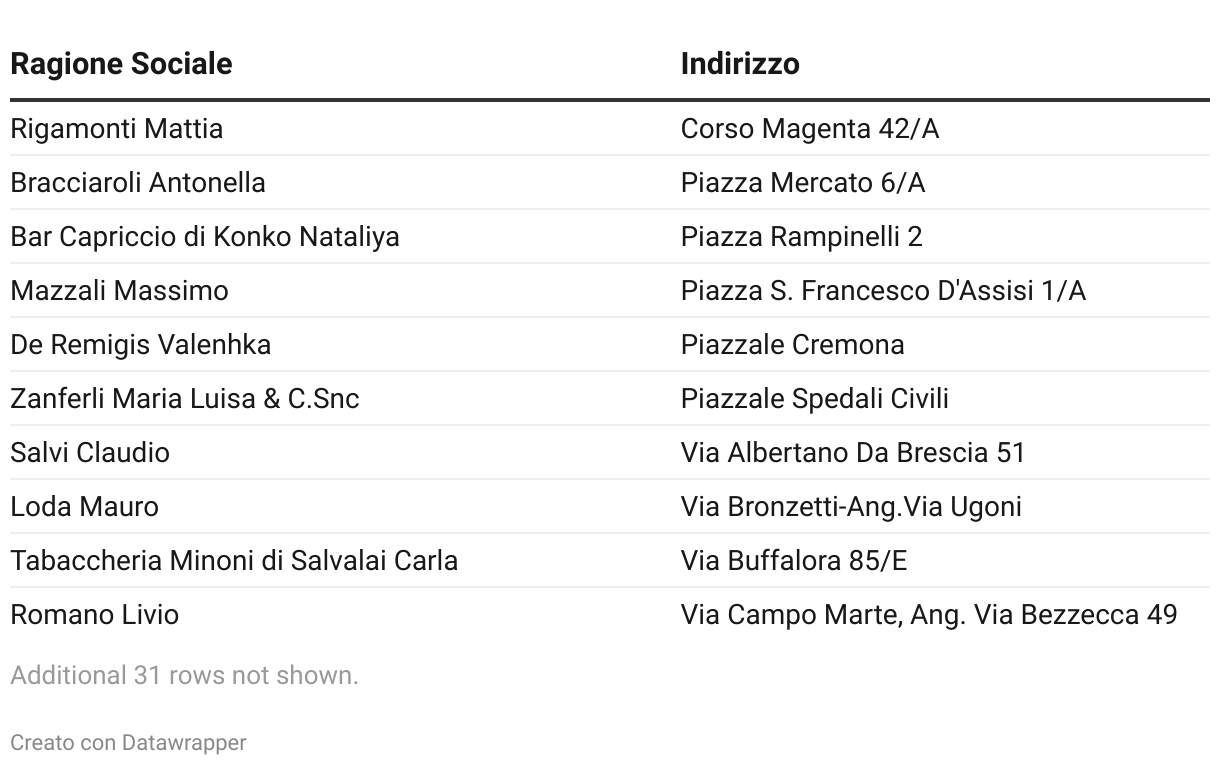Click Bracciaroli Antonella in the table
This screenshot has height=766, width=1220.
138,183
